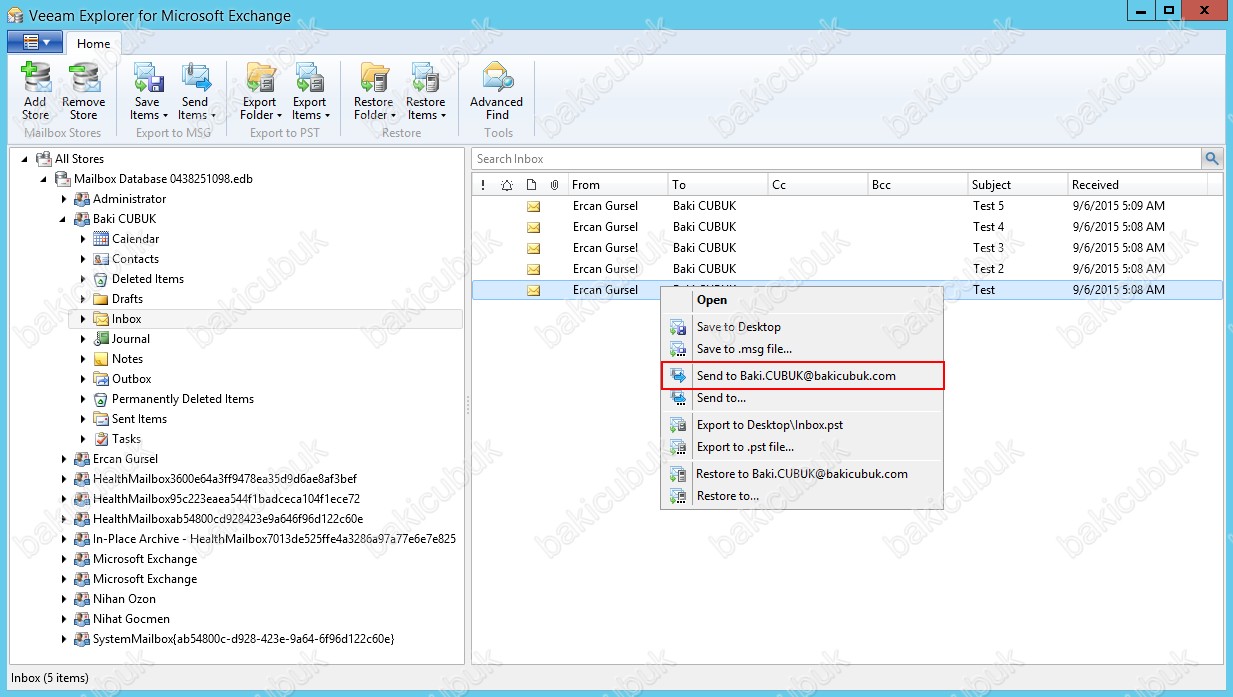Viewport: 1233px width, 697px height.
Task: Click the Notes folder icon
Action: pos(100,359)
